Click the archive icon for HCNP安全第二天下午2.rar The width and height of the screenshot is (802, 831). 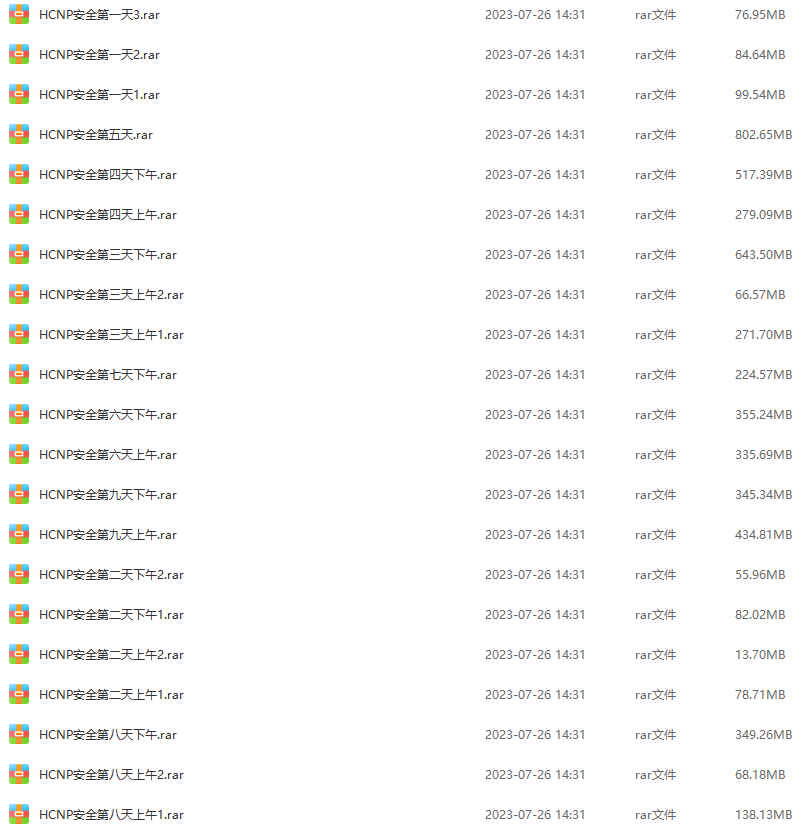19,574
